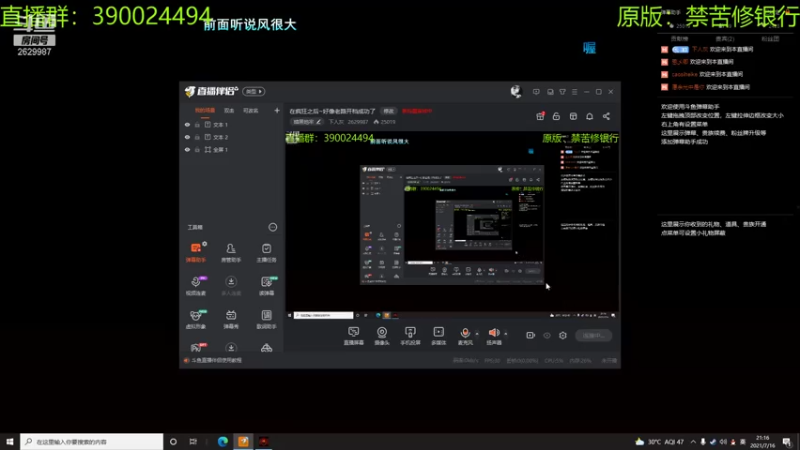Open the gift box icon with red badge

click(x=540, y=116)
